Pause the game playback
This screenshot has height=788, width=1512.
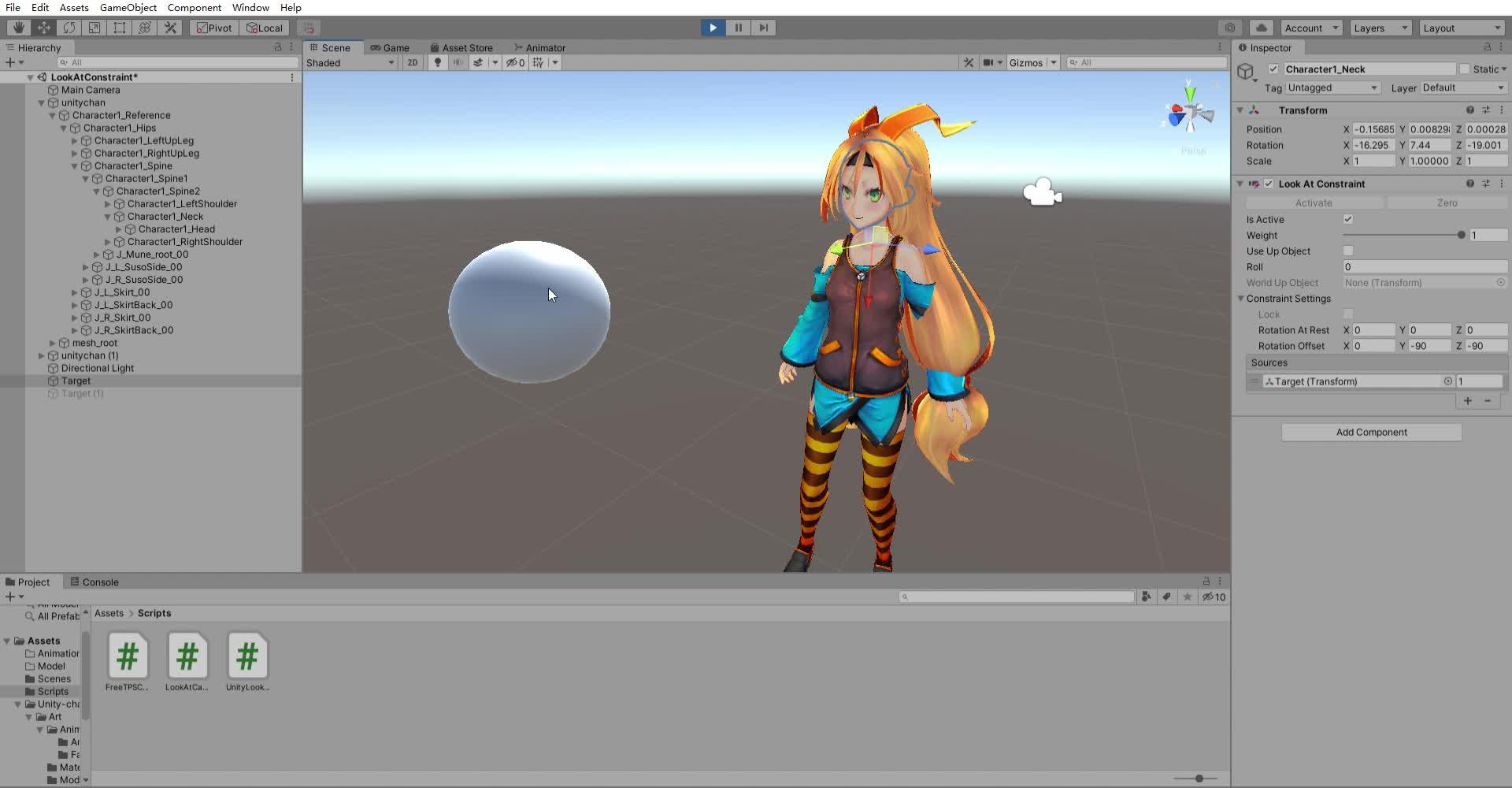(738, 28)
